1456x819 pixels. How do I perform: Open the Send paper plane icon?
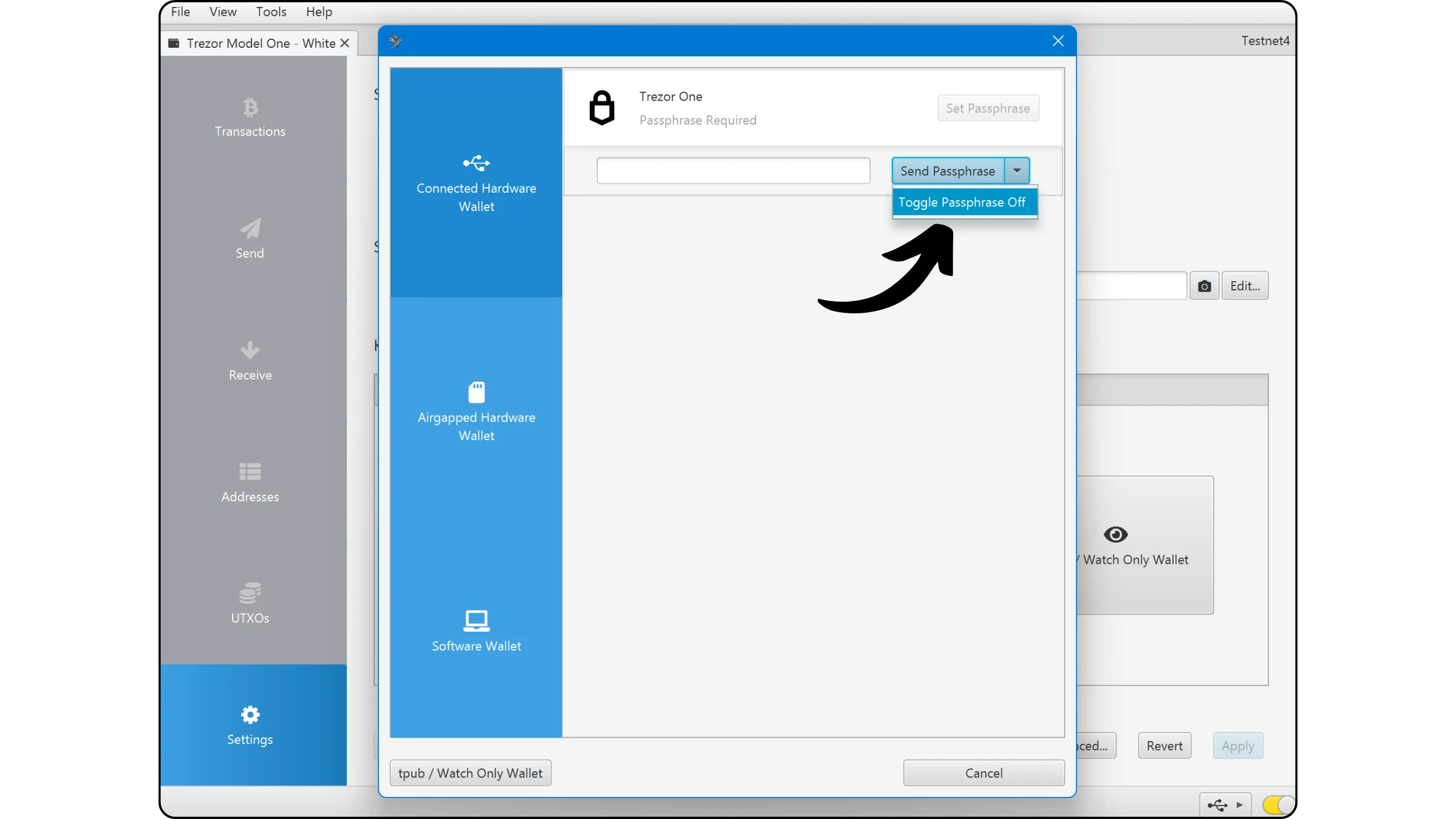tap(250, 229)
